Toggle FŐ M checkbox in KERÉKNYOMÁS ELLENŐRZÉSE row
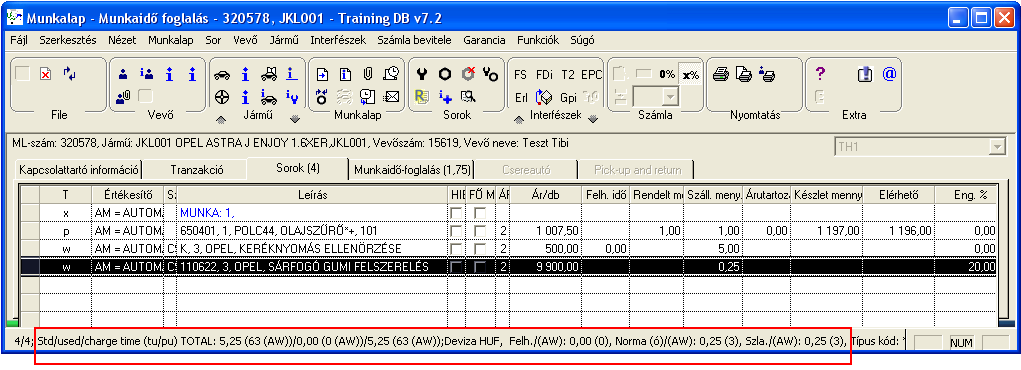 coord(481,249)
